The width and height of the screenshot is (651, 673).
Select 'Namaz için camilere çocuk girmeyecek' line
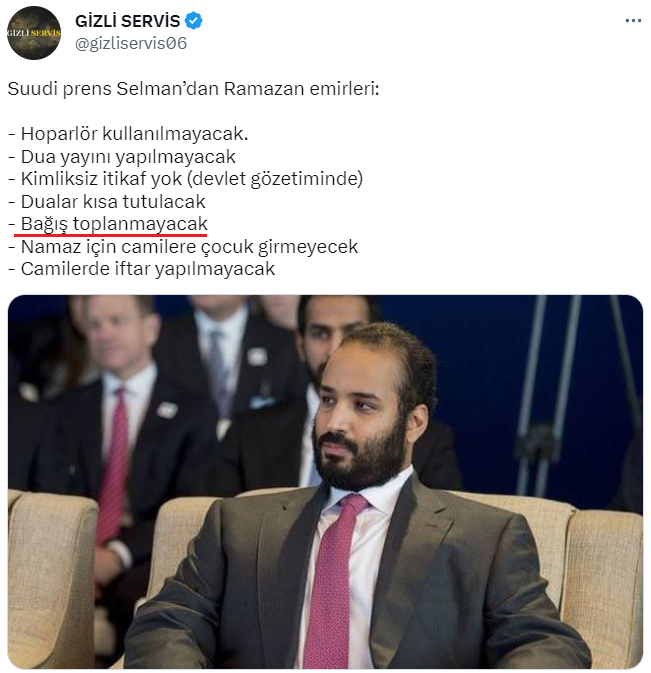tap(183, 247)
